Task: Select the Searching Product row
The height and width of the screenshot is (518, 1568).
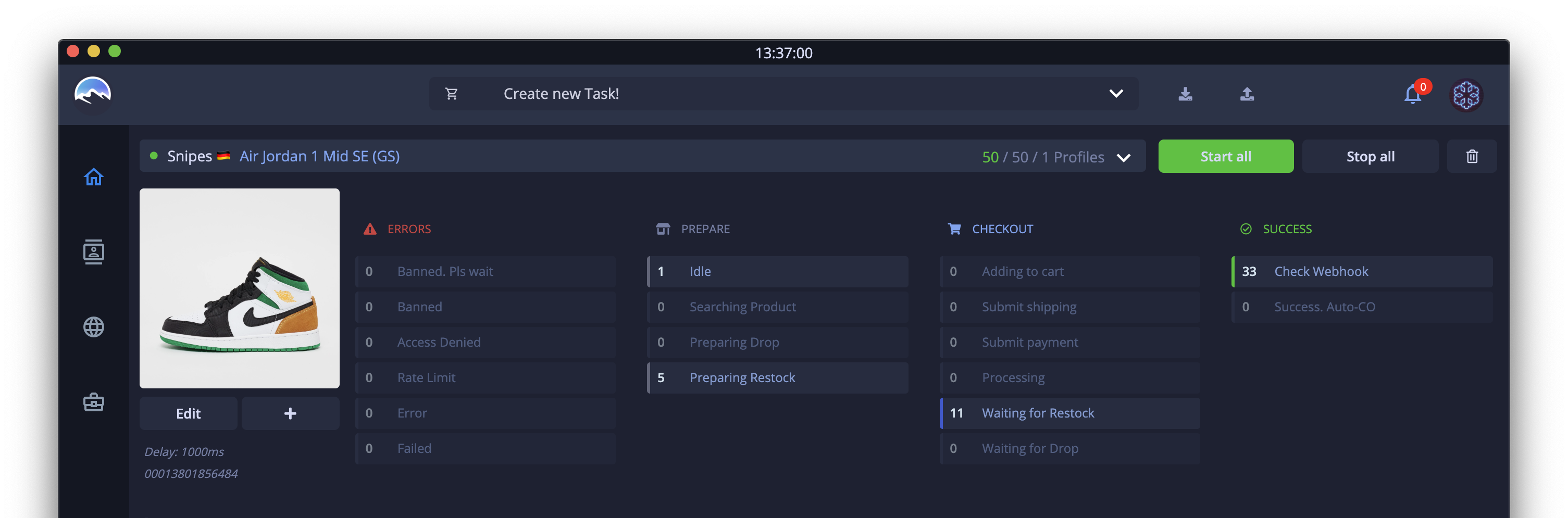Action: 777,307
